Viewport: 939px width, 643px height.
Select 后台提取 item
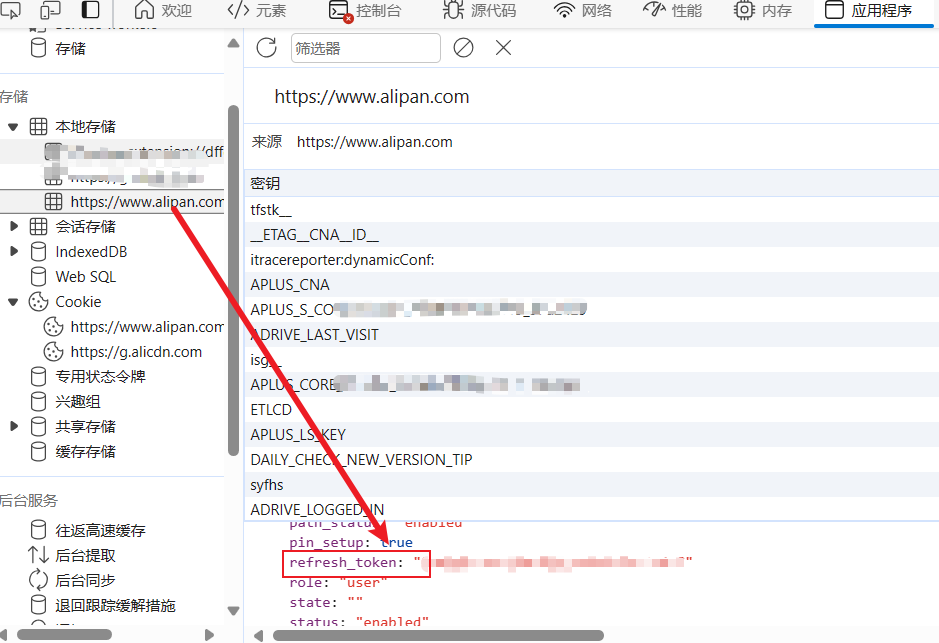85,556
